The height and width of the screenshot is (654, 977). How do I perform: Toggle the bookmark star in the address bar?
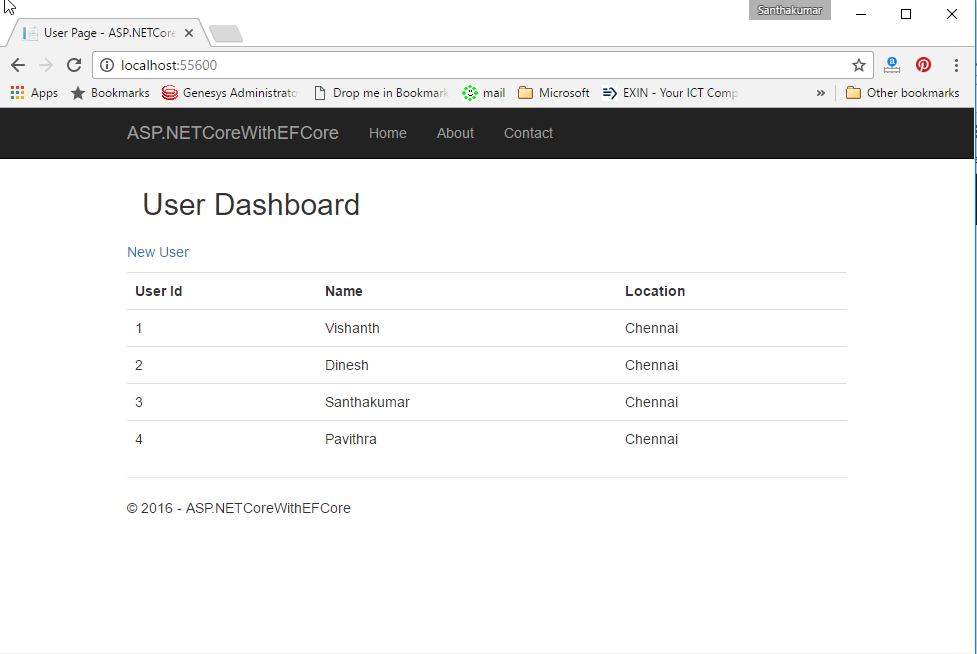(x=859, y=64)
